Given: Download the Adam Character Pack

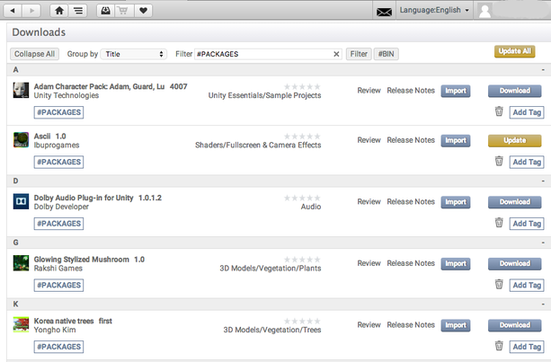Looking at the screenshot, I should [515, 91].
